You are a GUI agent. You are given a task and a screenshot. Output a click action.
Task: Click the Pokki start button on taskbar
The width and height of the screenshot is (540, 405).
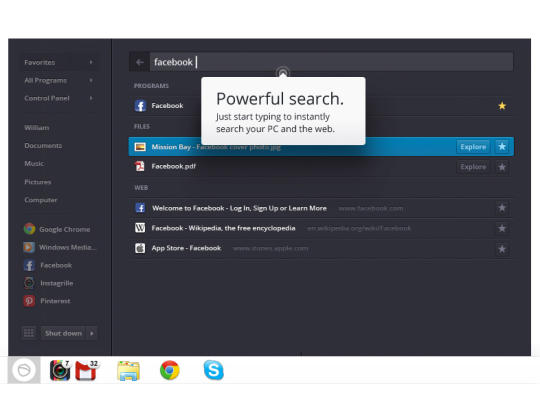tap(24, 370)
